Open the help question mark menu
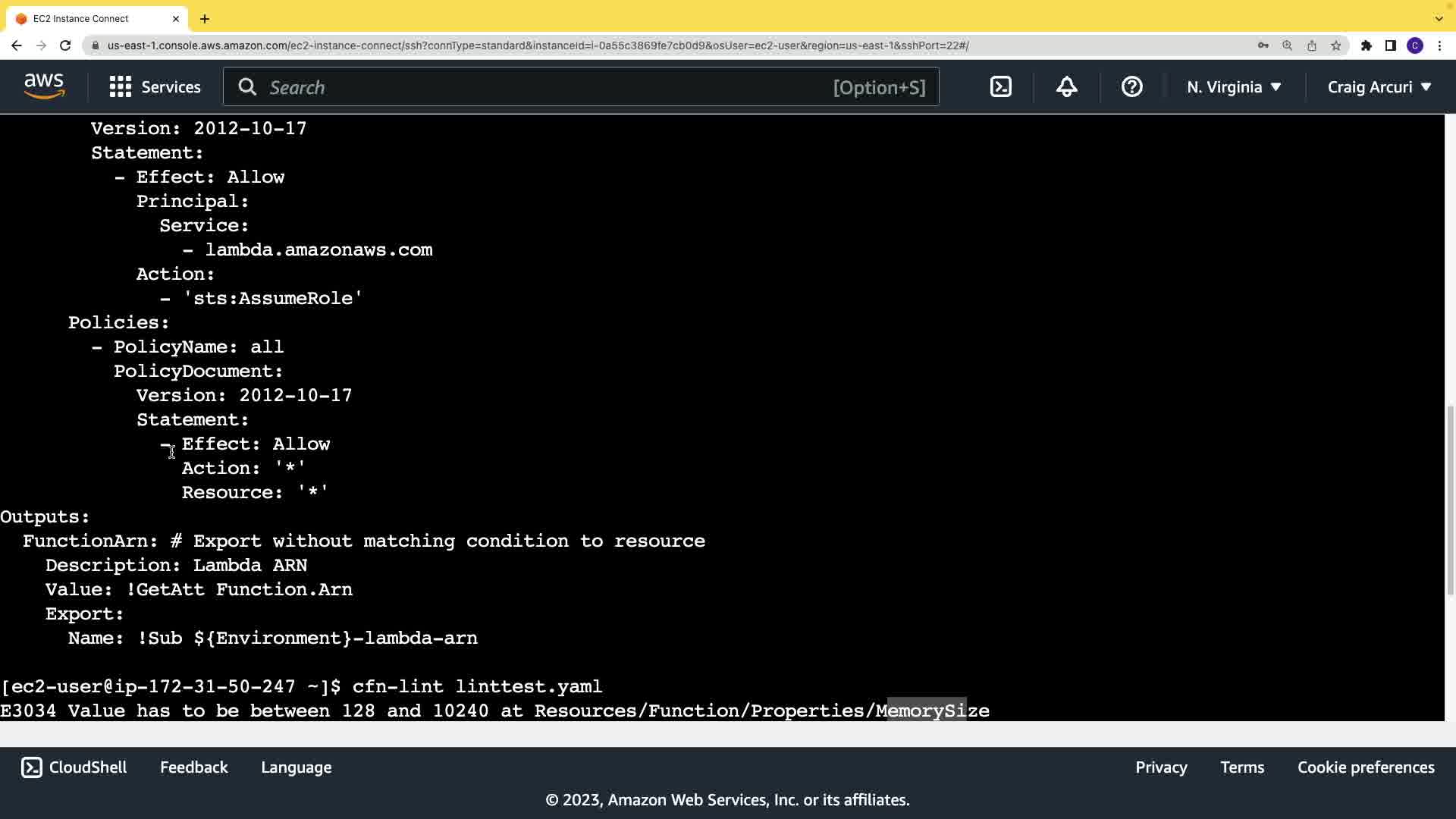Viewport: 1456px width, 819px height. point(1131,86)
